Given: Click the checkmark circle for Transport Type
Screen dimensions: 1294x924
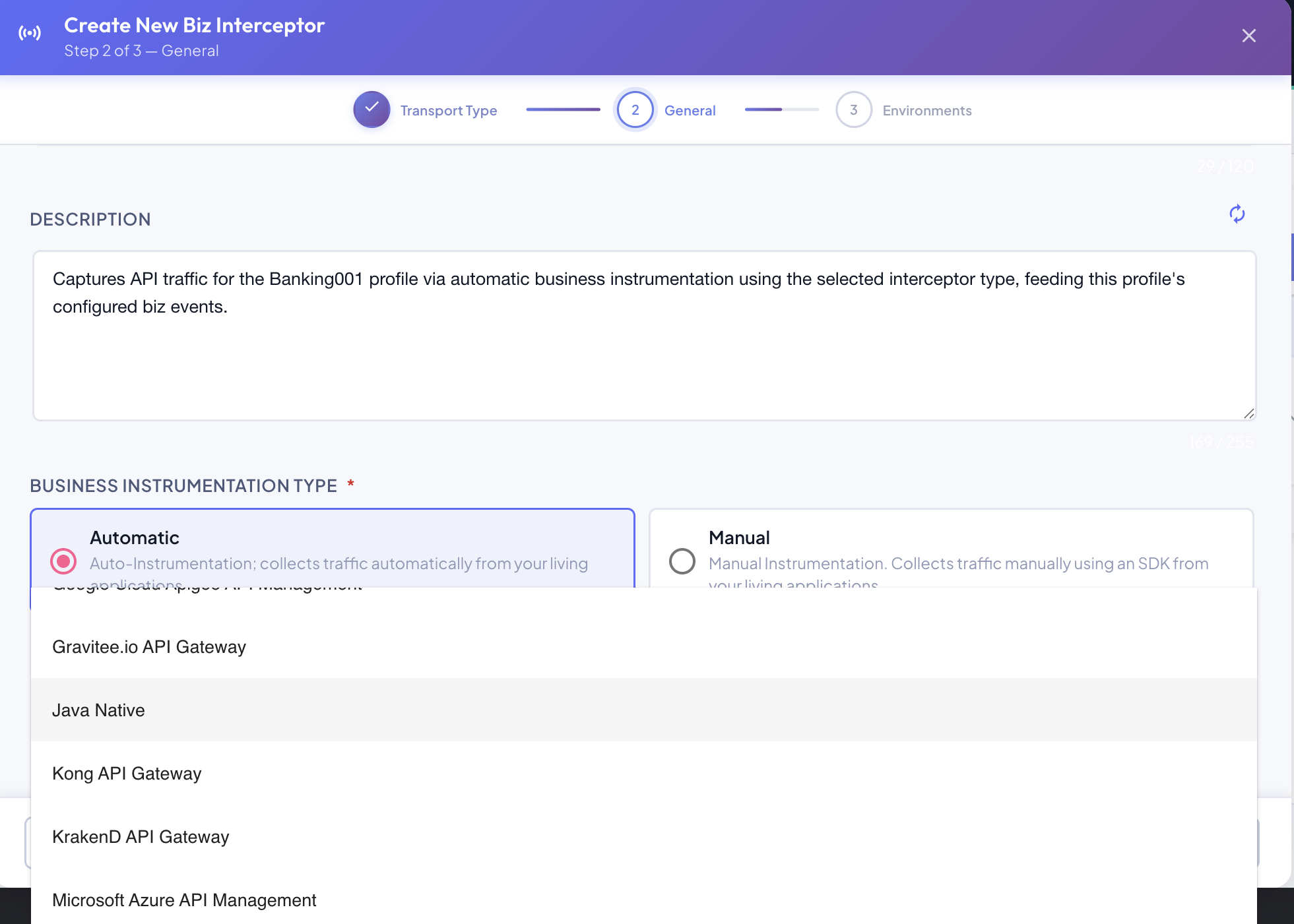Looking at the screenshot, I should (x=372, y=109).
